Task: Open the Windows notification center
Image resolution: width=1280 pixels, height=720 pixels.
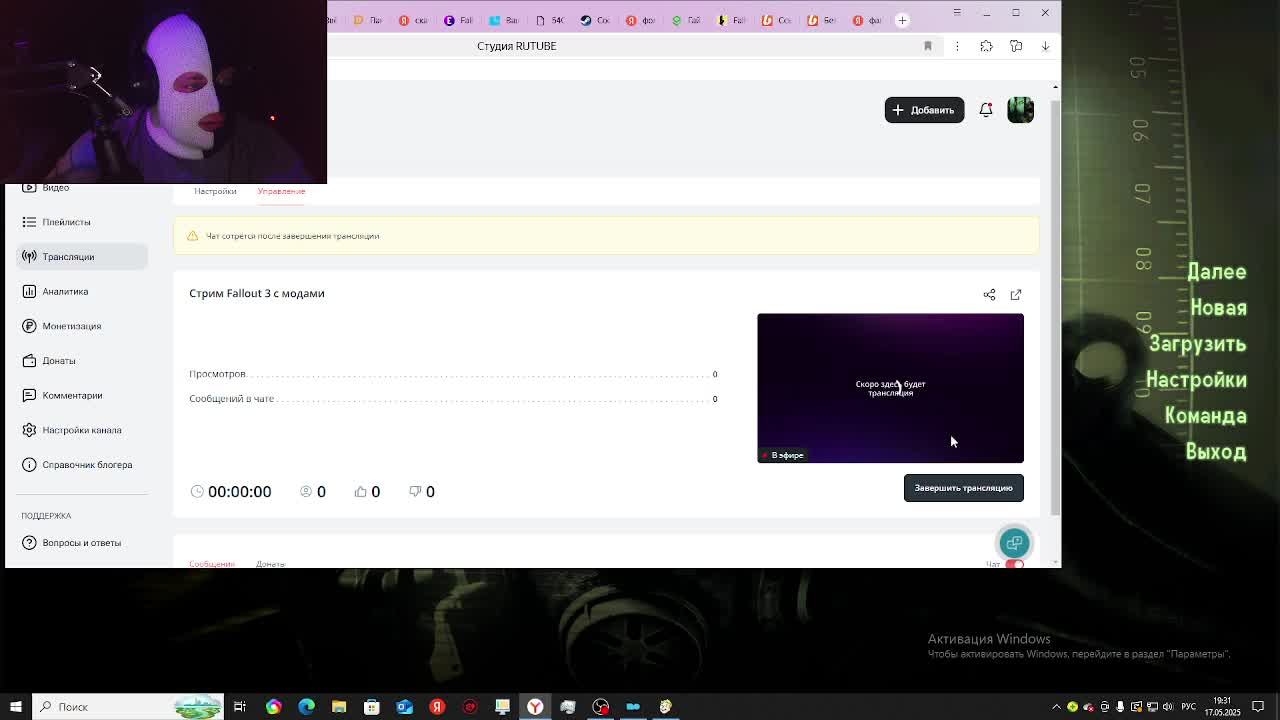Action: (1259, 707)
